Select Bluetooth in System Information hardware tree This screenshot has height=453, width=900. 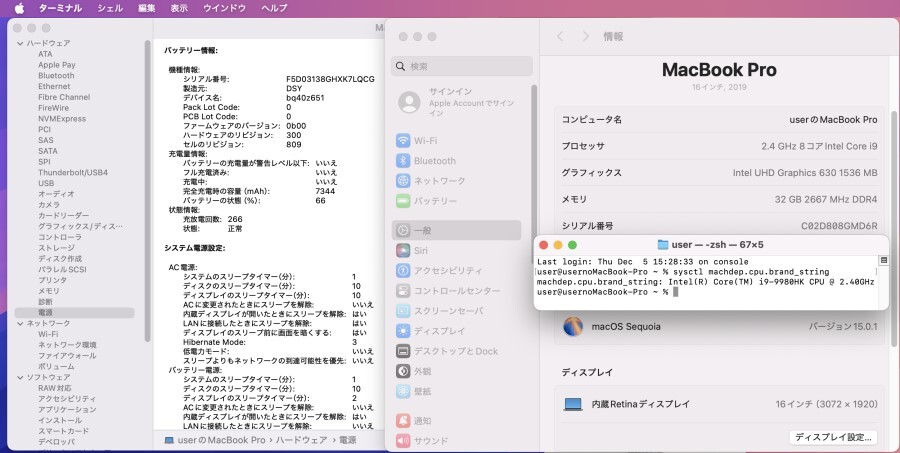(x=56, y=76)
